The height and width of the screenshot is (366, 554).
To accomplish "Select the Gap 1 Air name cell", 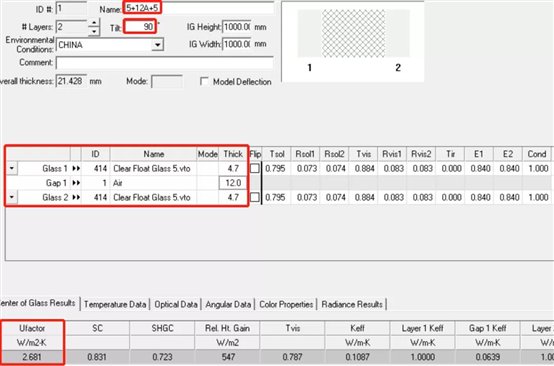I will coord(153,183).
